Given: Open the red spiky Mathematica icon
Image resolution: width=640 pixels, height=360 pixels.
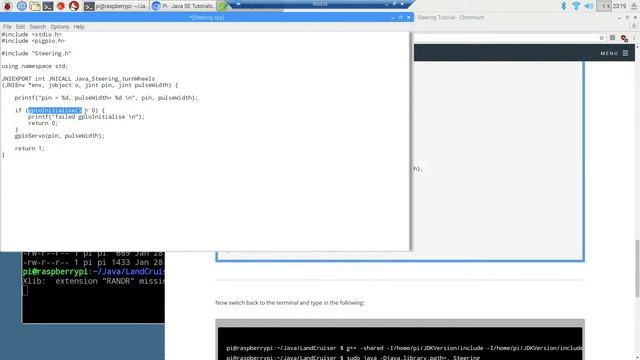Looking at the screenshot, I should point(61,6).
